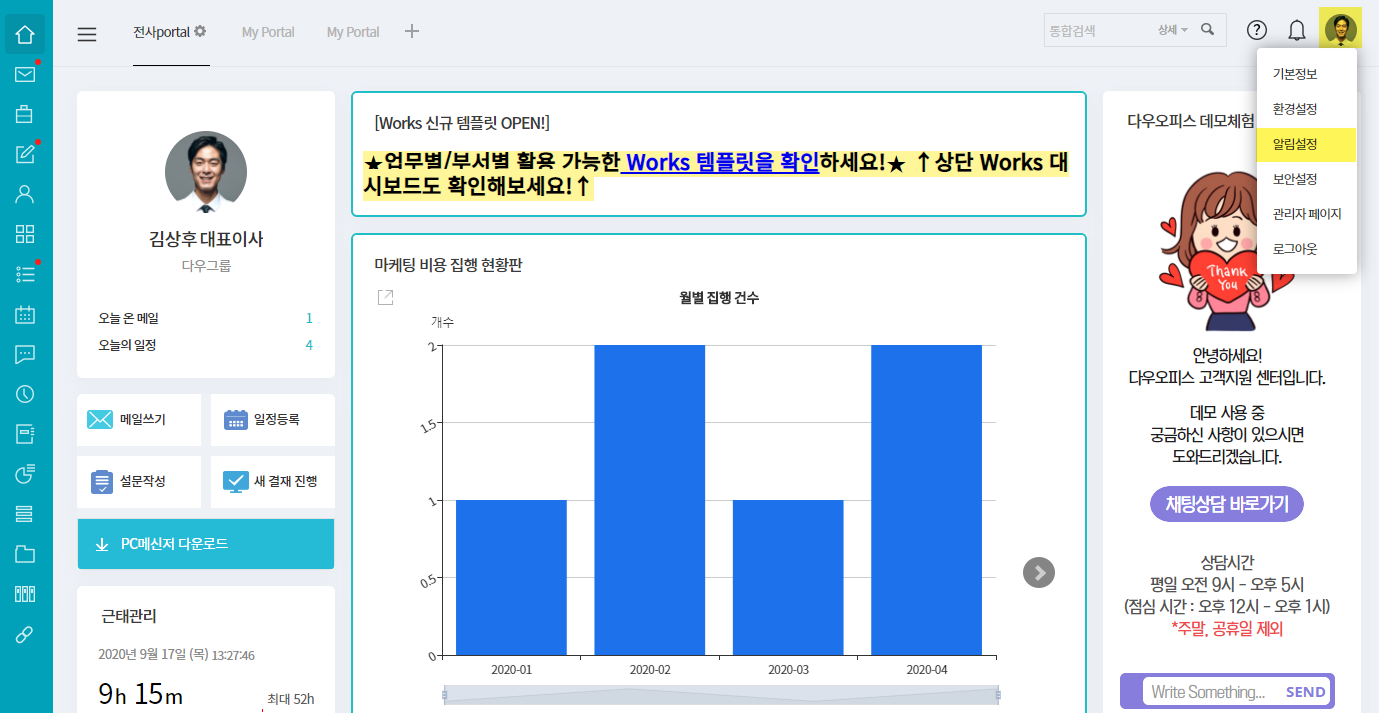Click the chart pop-out expand icon
The height and width of the screenshot is (713, 1379).
[x=385, y=297]
